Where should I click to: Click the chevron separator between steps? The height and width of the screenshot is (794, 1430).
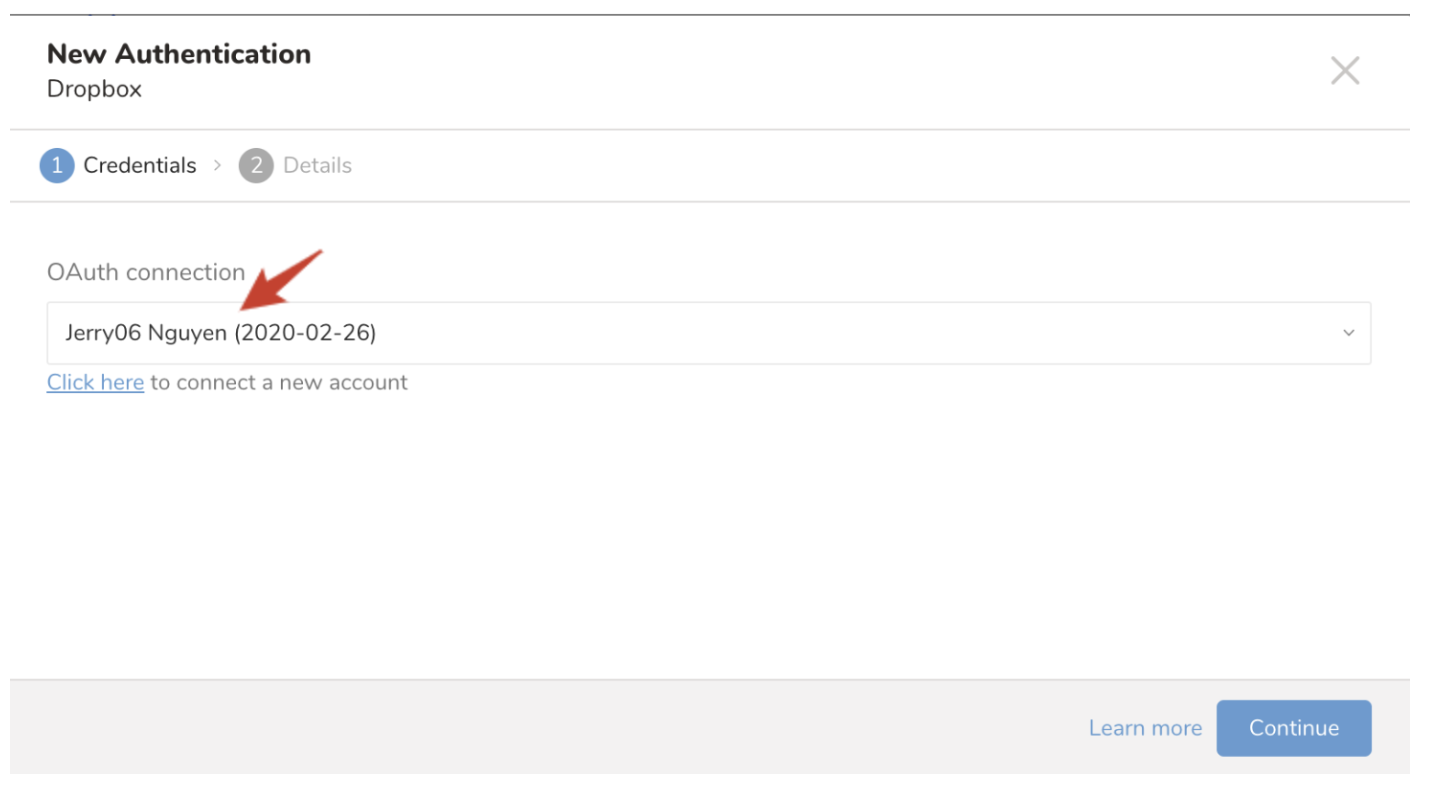[x=217, y=166]
